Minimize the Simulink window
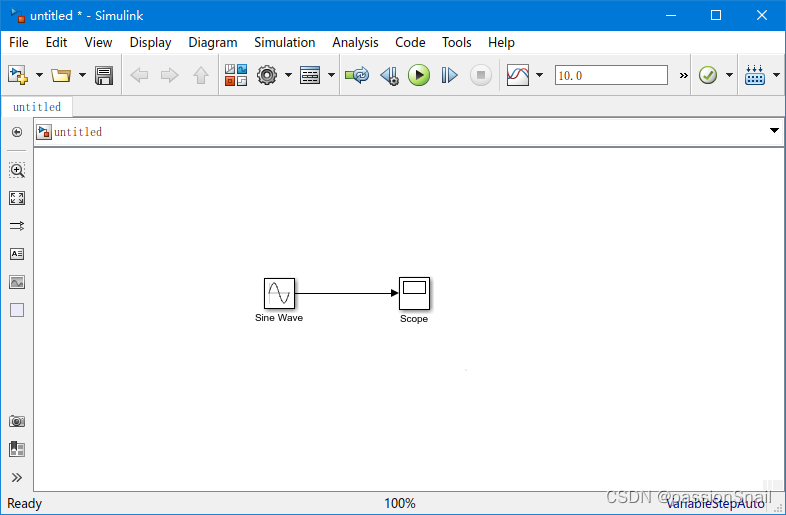The height and width of the screenshot is (515, 786). (x=671, y=16)
